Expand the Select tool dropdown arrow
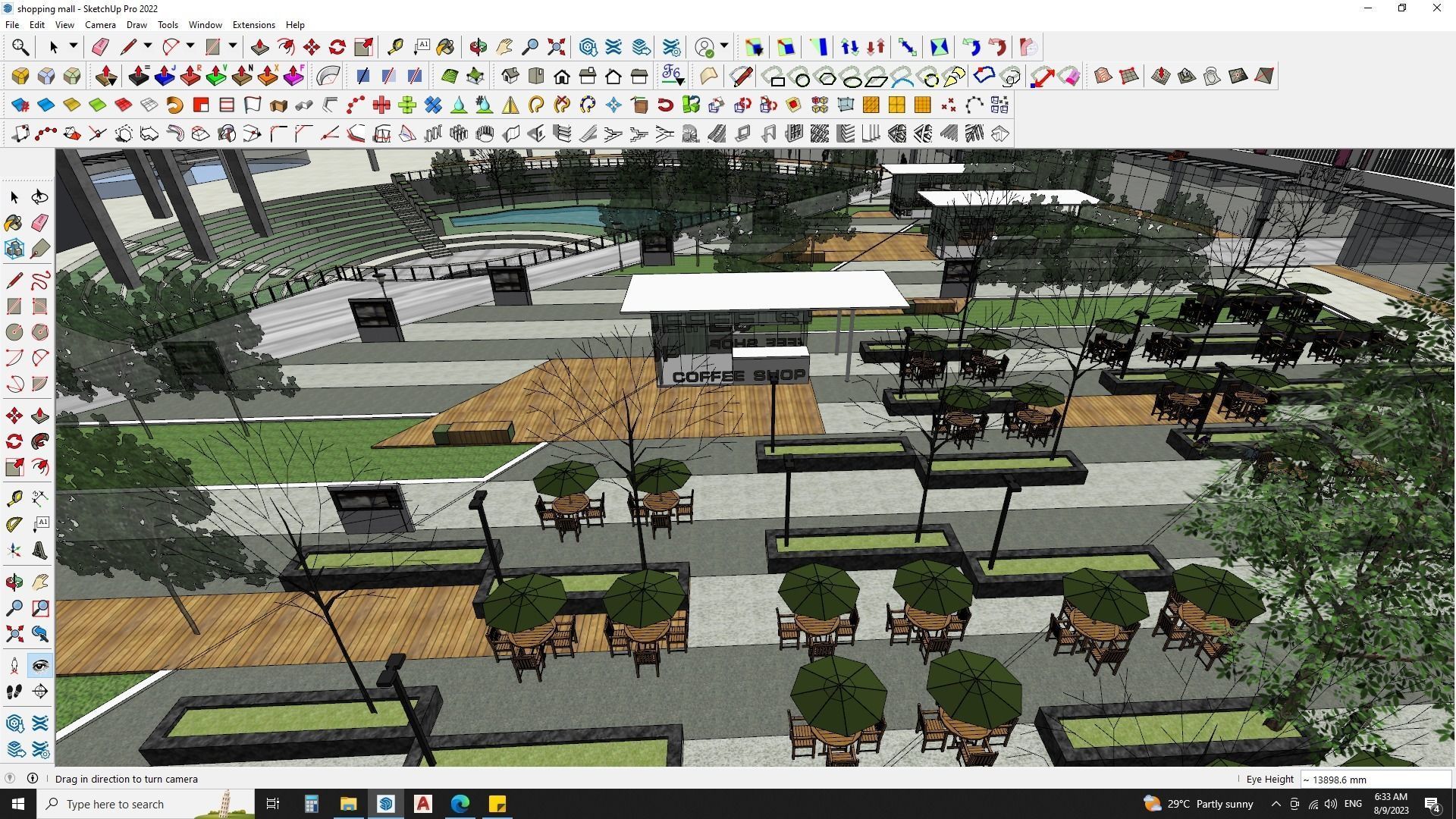Screen dimensions: 1456x819 click(x=74, y=46)
